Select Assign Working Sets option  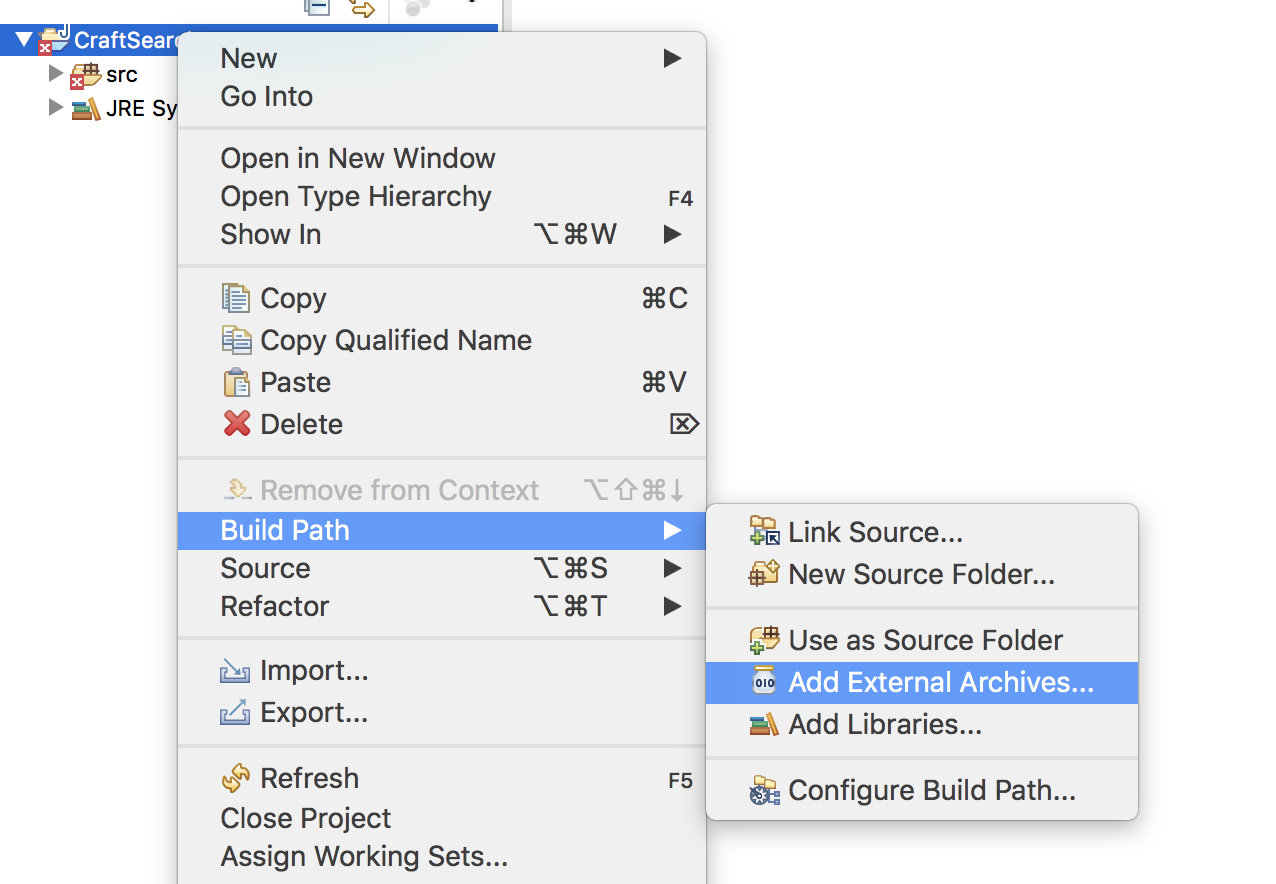[363, 856]
